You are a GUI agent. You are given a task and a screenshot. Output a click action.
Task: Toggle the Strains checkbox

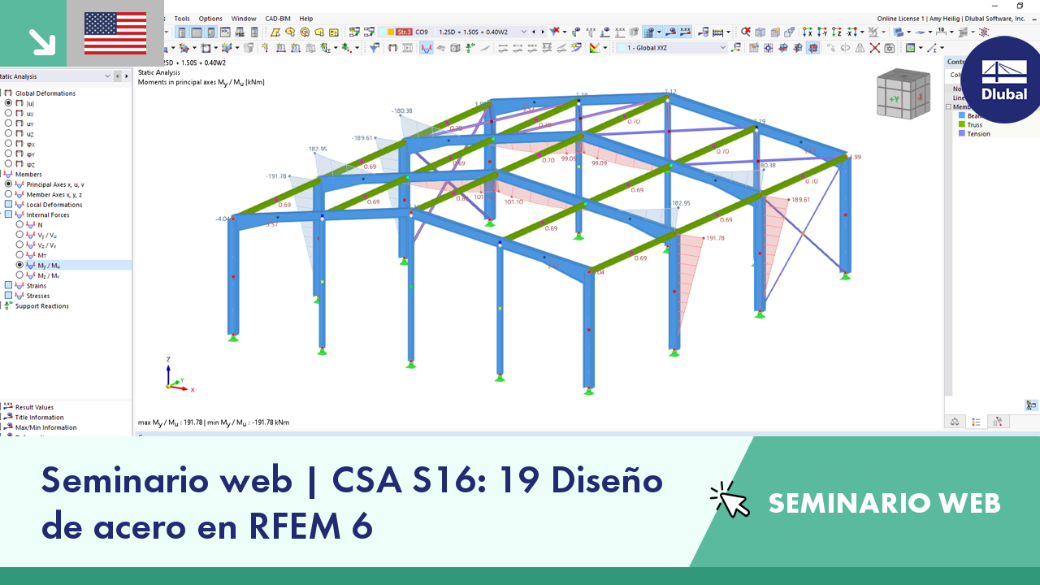click(8, 286)
